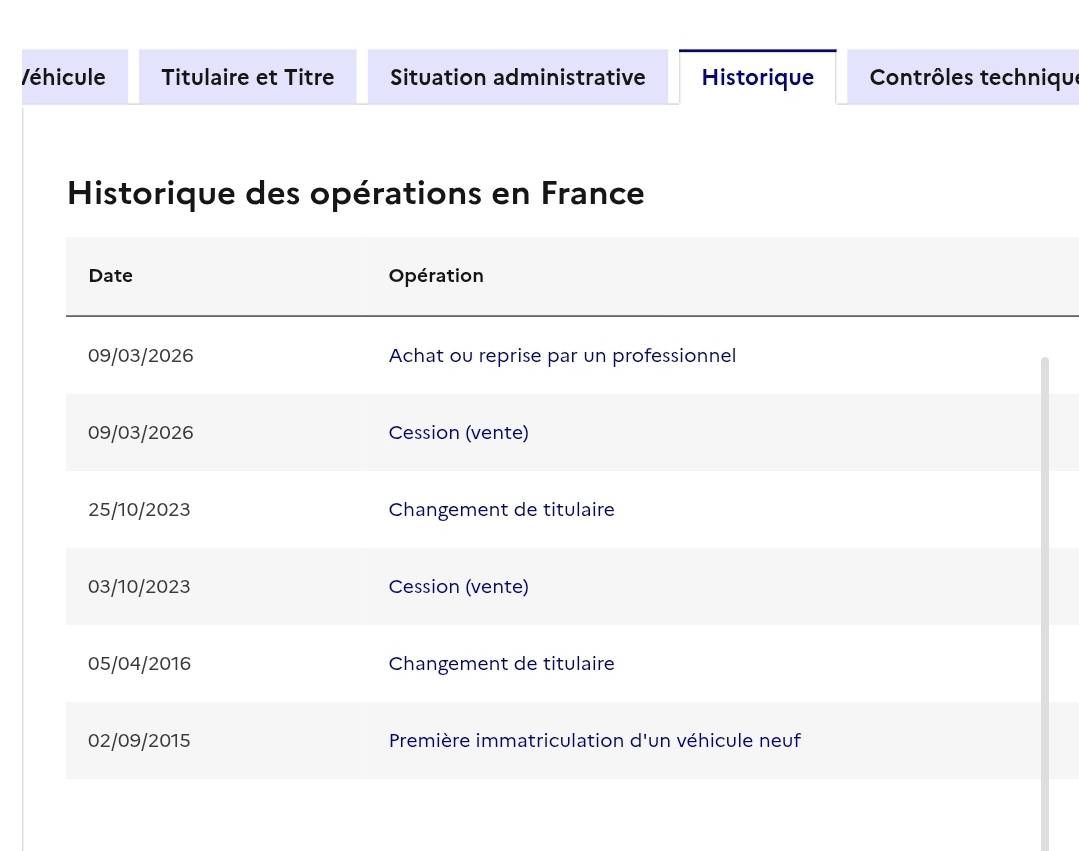Image resolution: width=1079 pixels, height=851 pixels.
Task: Click the 03/10/2023 date cell
Action: 139,586
